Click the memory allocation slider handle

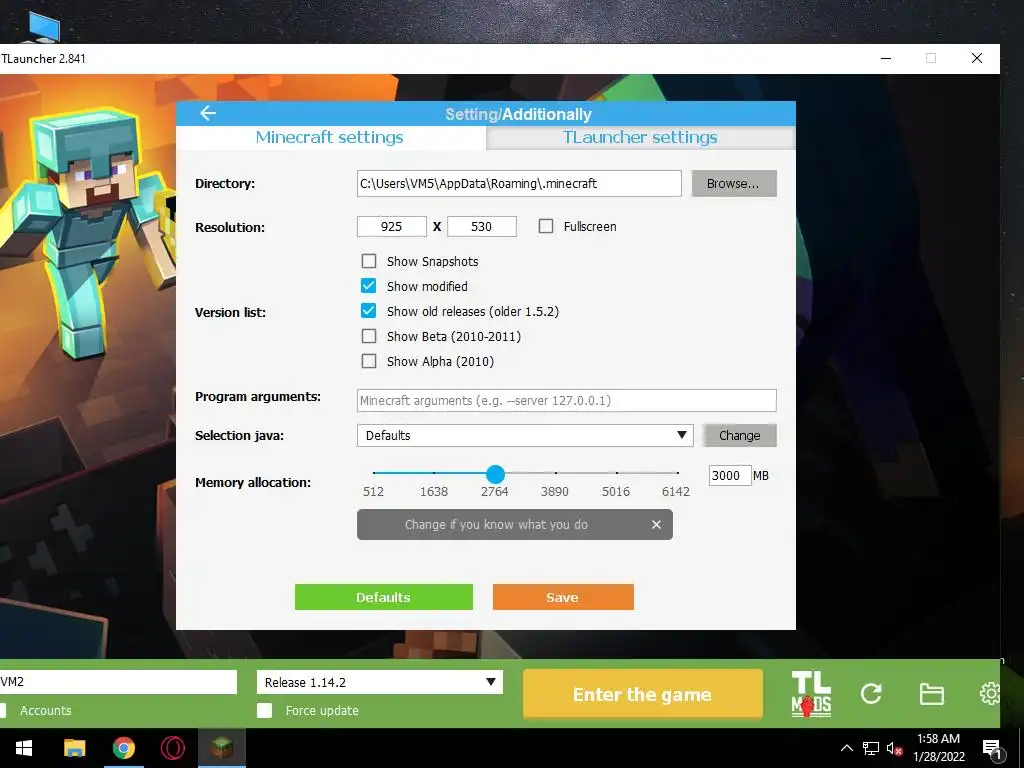495,474
